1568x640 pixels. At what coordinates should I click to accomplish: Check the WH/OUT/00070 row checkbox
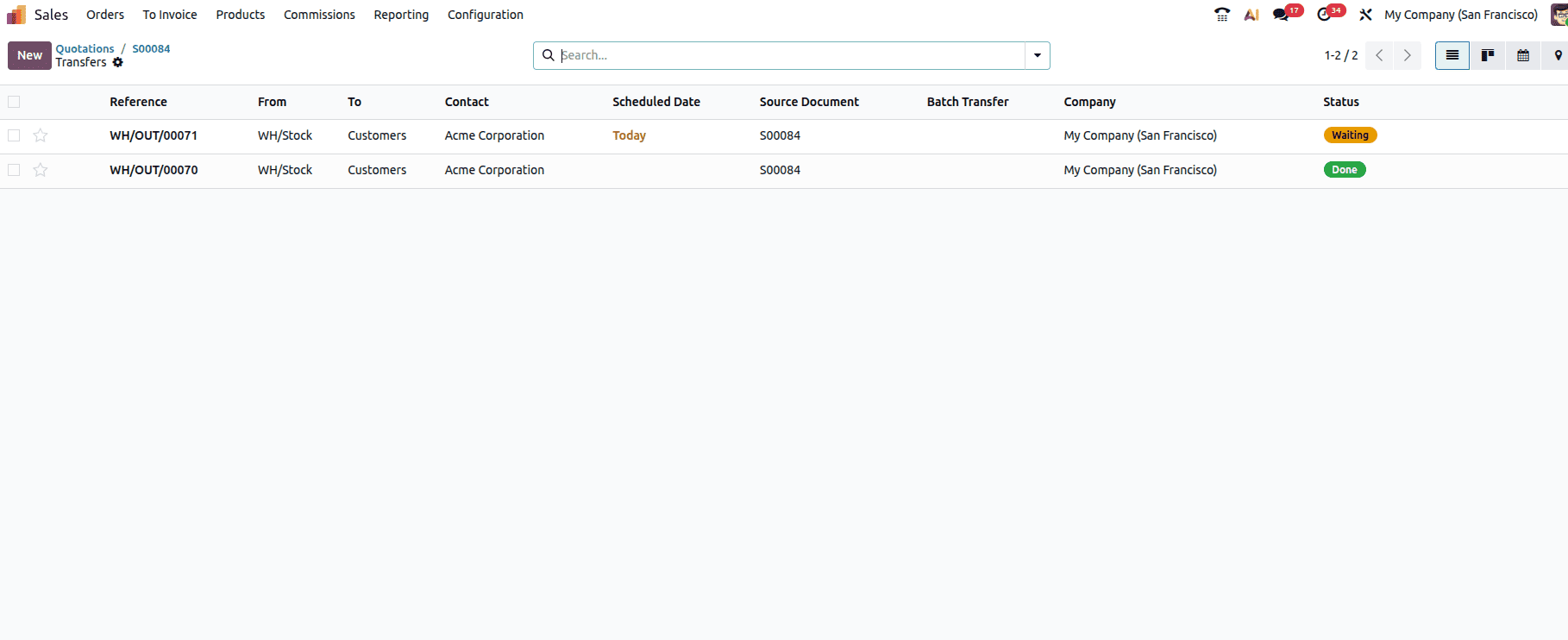coord(14,170)
